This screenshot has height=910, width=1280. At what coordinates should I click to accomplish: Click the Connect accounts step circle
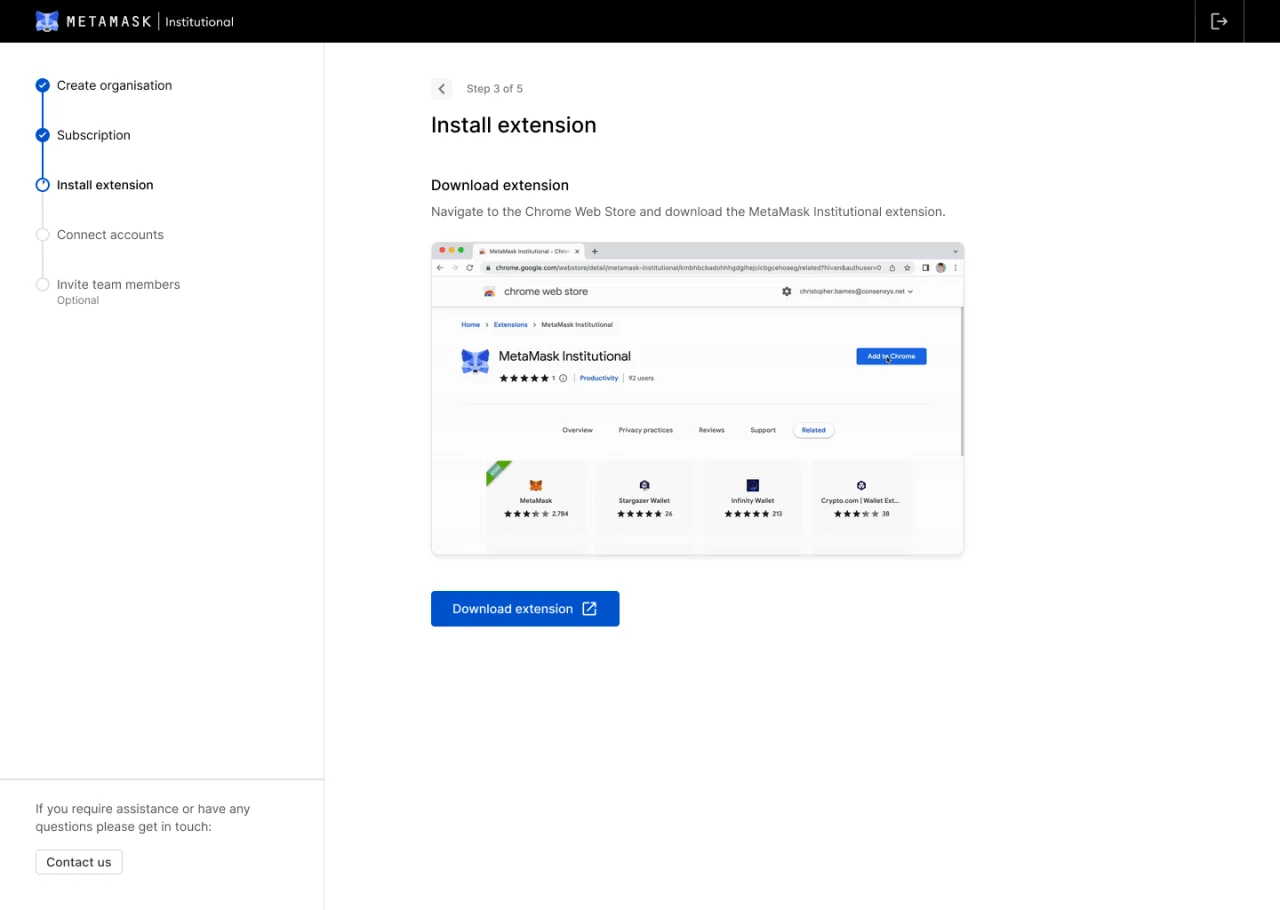click(x=42, y=235)
